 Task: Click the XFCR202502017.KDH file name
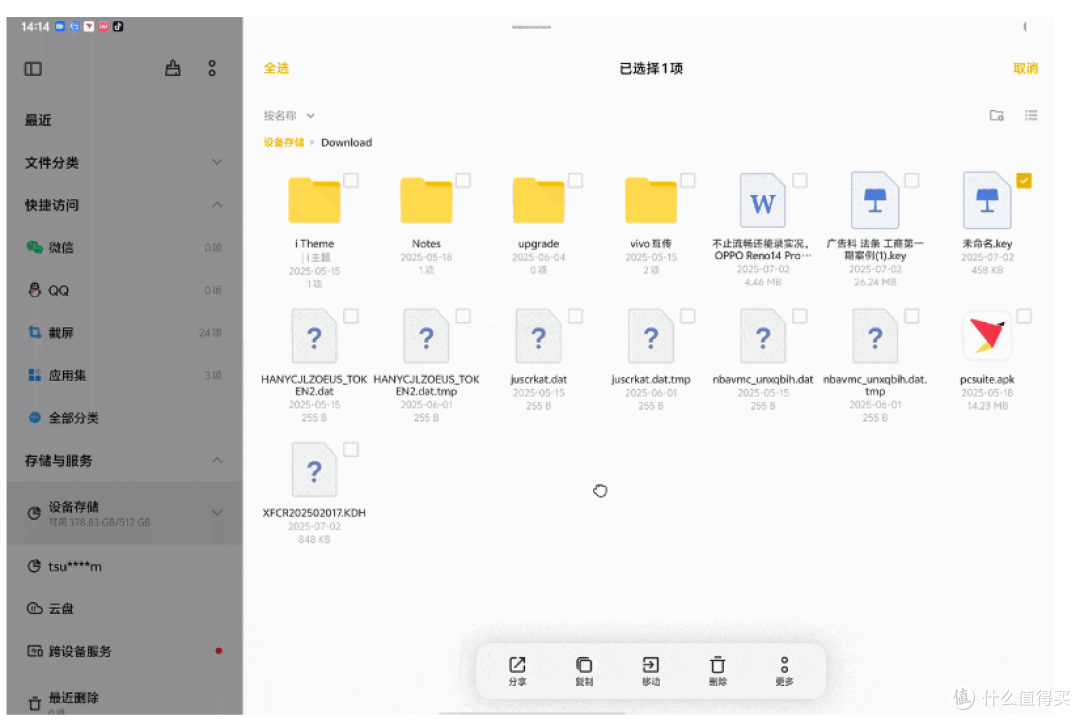[314, 513]
